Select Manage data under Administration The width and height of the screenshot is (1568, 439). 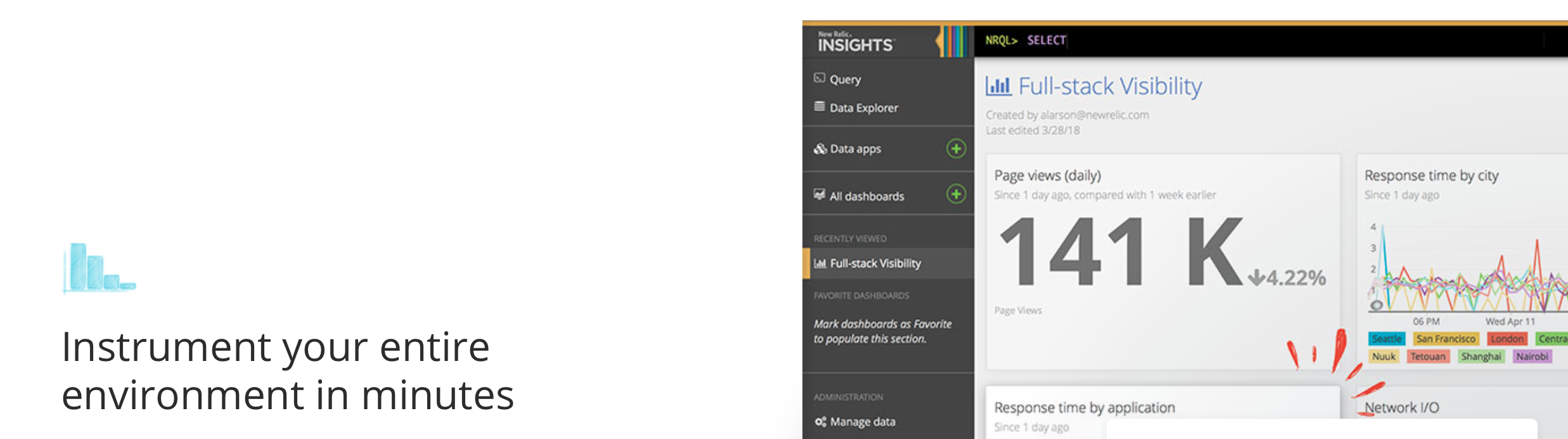(862, 421)
